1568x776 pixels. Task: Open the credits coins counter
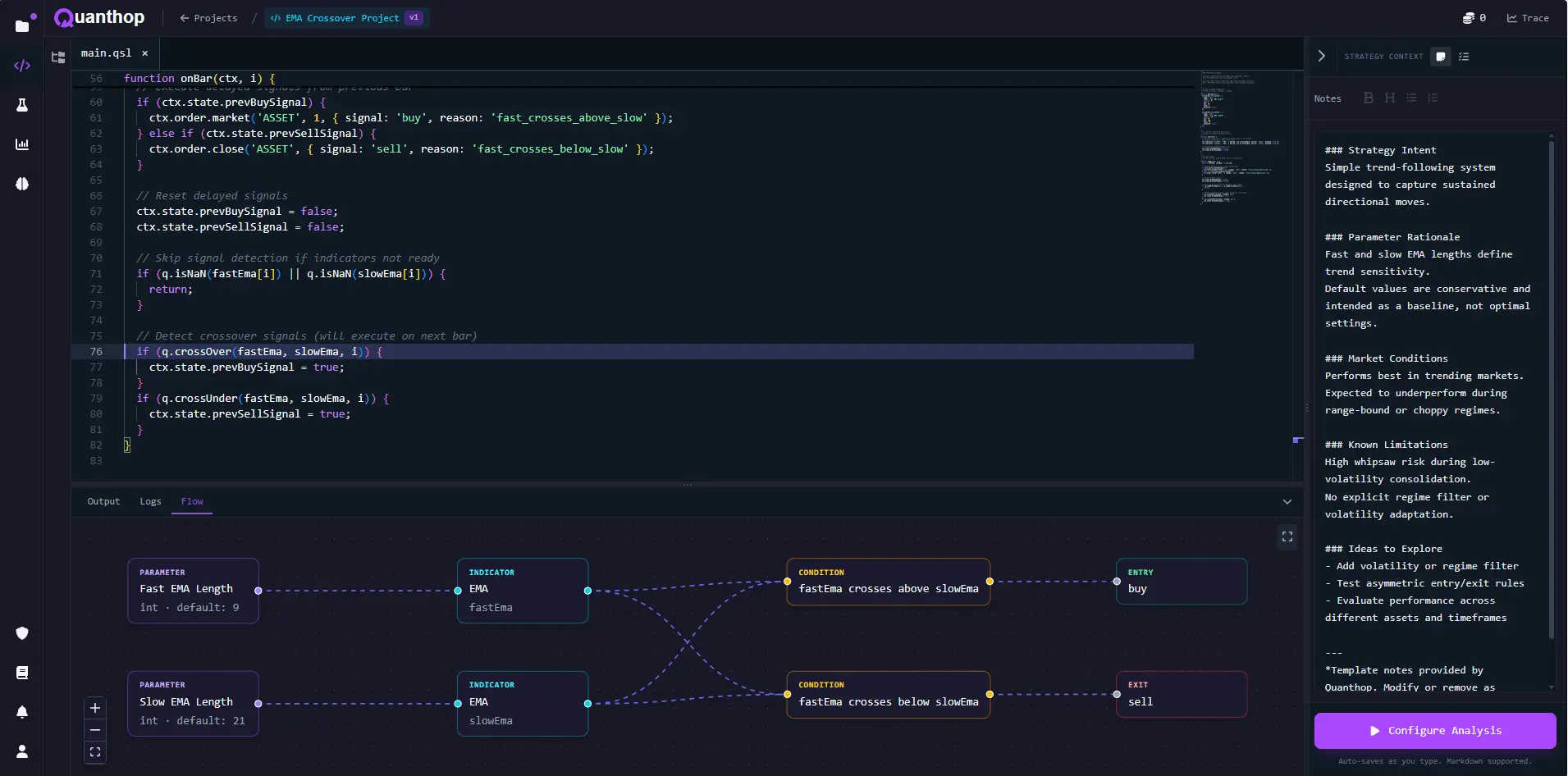click(x=1474, y=18)
